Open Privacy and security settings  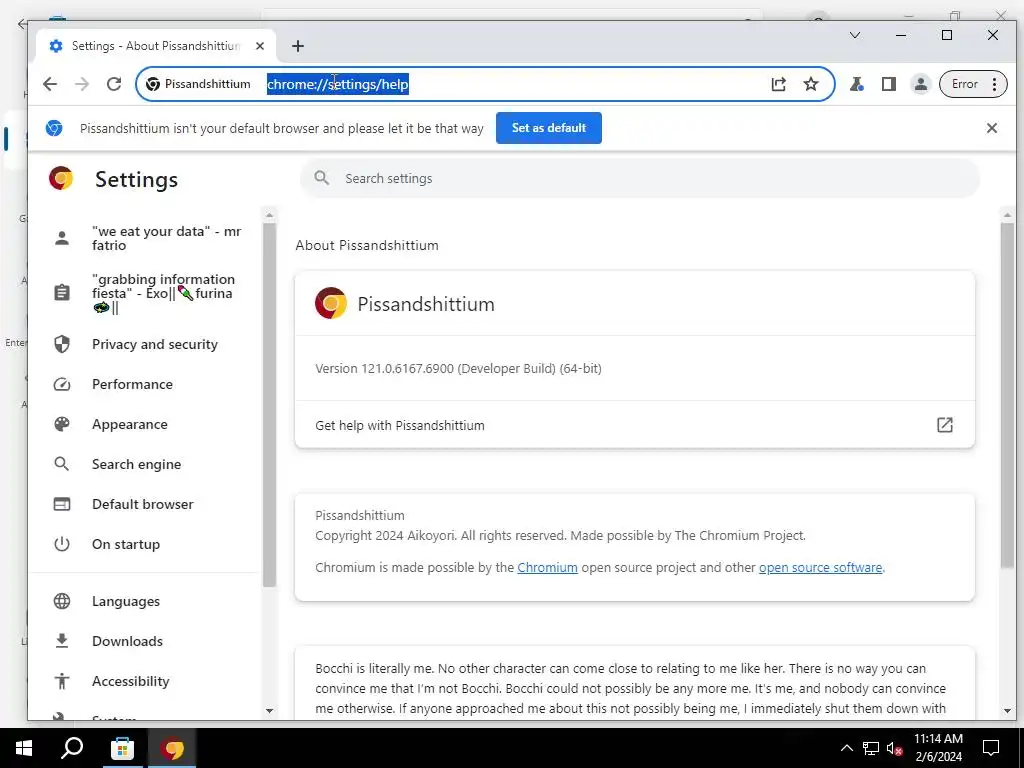(x=144, y=344)
